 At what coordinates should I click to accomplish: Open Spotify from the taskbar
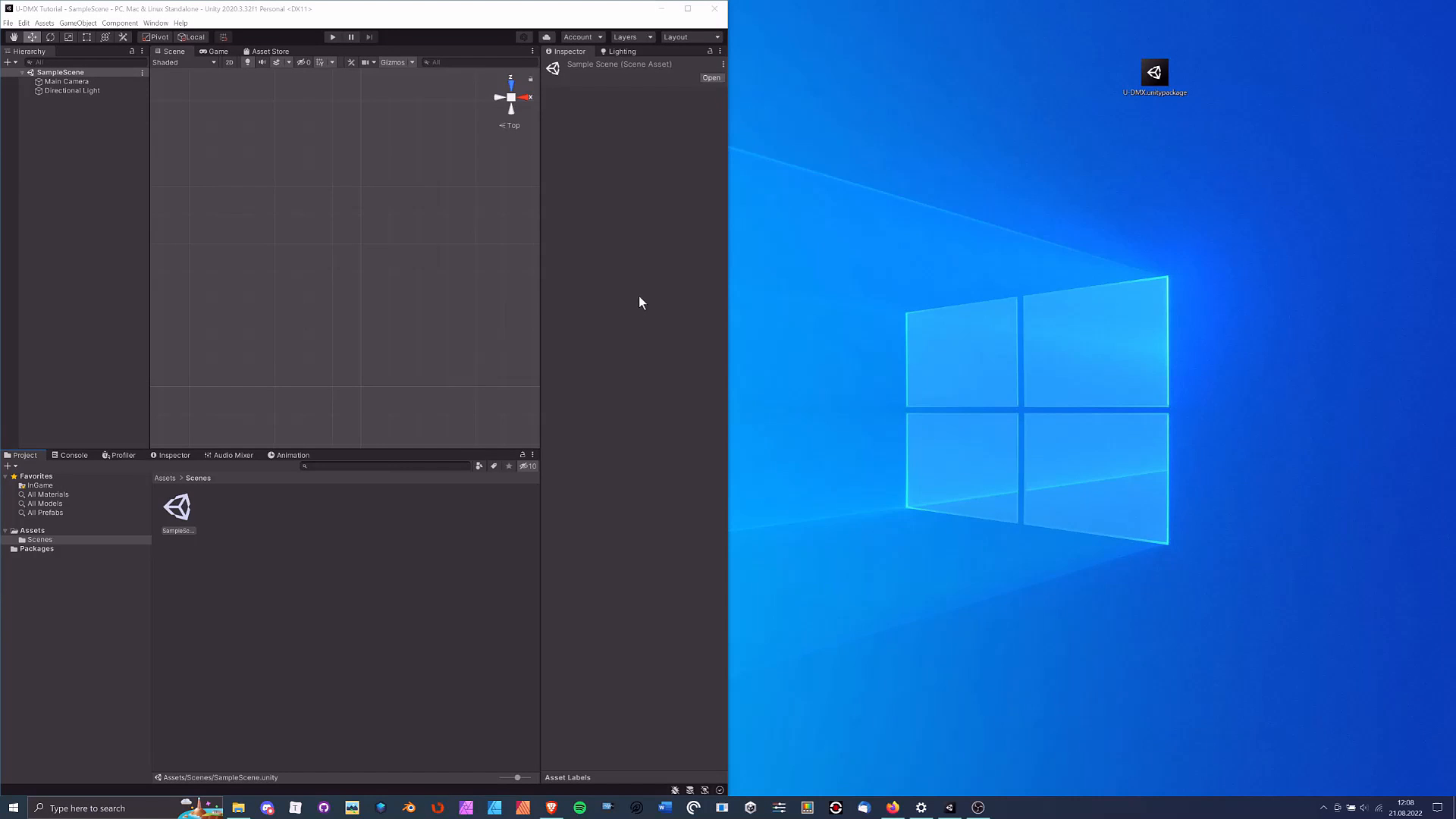(x=580, y=808)
